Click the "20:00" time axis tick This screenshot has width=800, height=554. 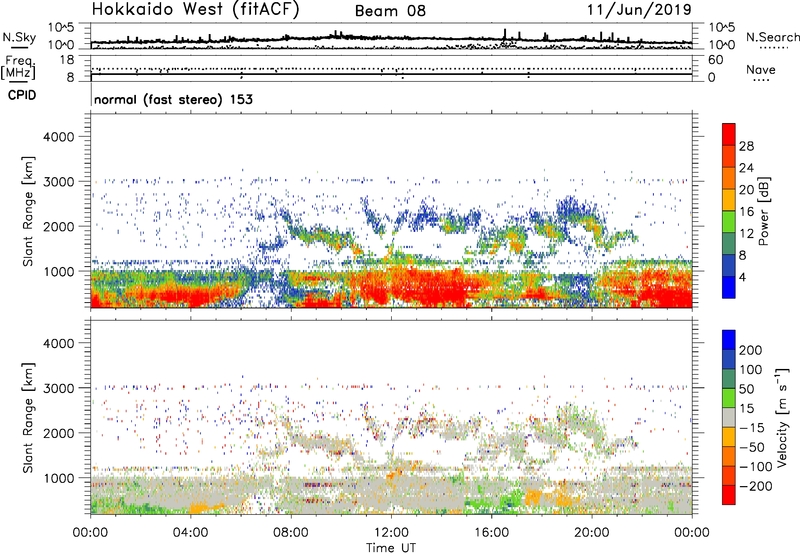pyautogui.click(x=591, y=533)
